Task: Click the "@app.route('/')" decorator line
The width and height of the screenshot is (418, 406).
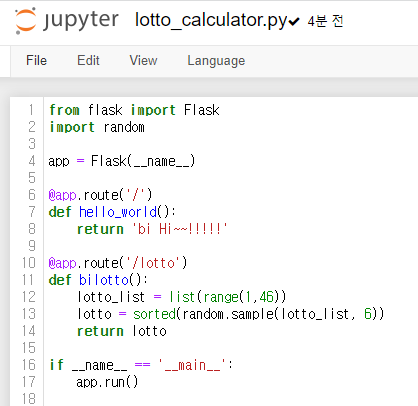Action: coord(101,195)
